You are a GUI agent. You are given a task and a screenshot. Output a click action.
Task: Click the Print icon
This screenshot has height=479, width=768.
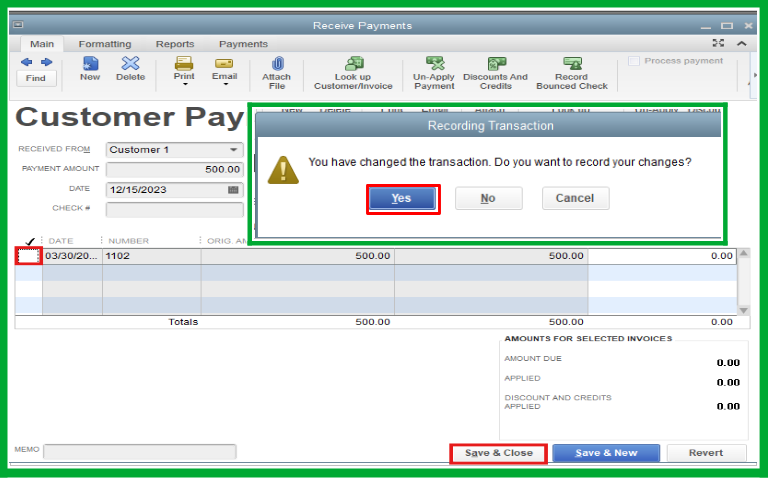click(x=184, y=64)
